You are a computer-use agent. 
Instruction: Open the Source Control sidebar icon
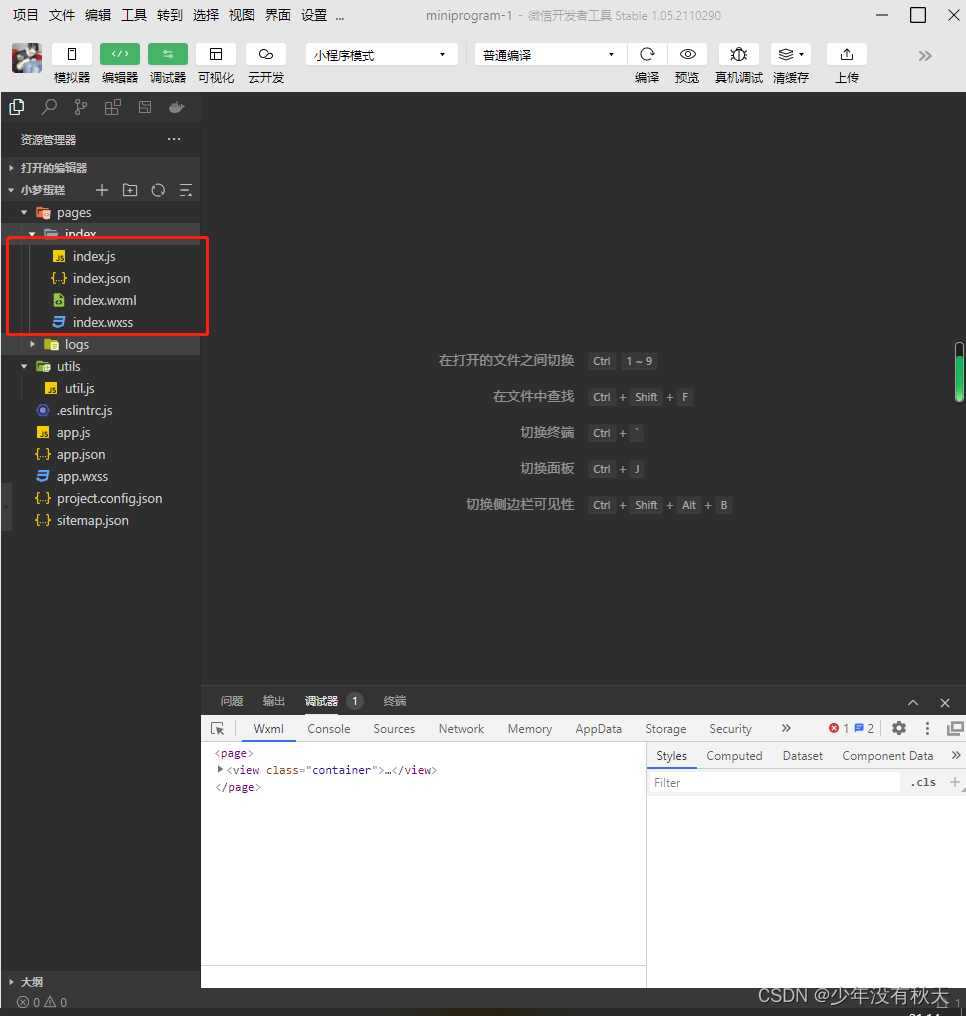pos(81,107)
